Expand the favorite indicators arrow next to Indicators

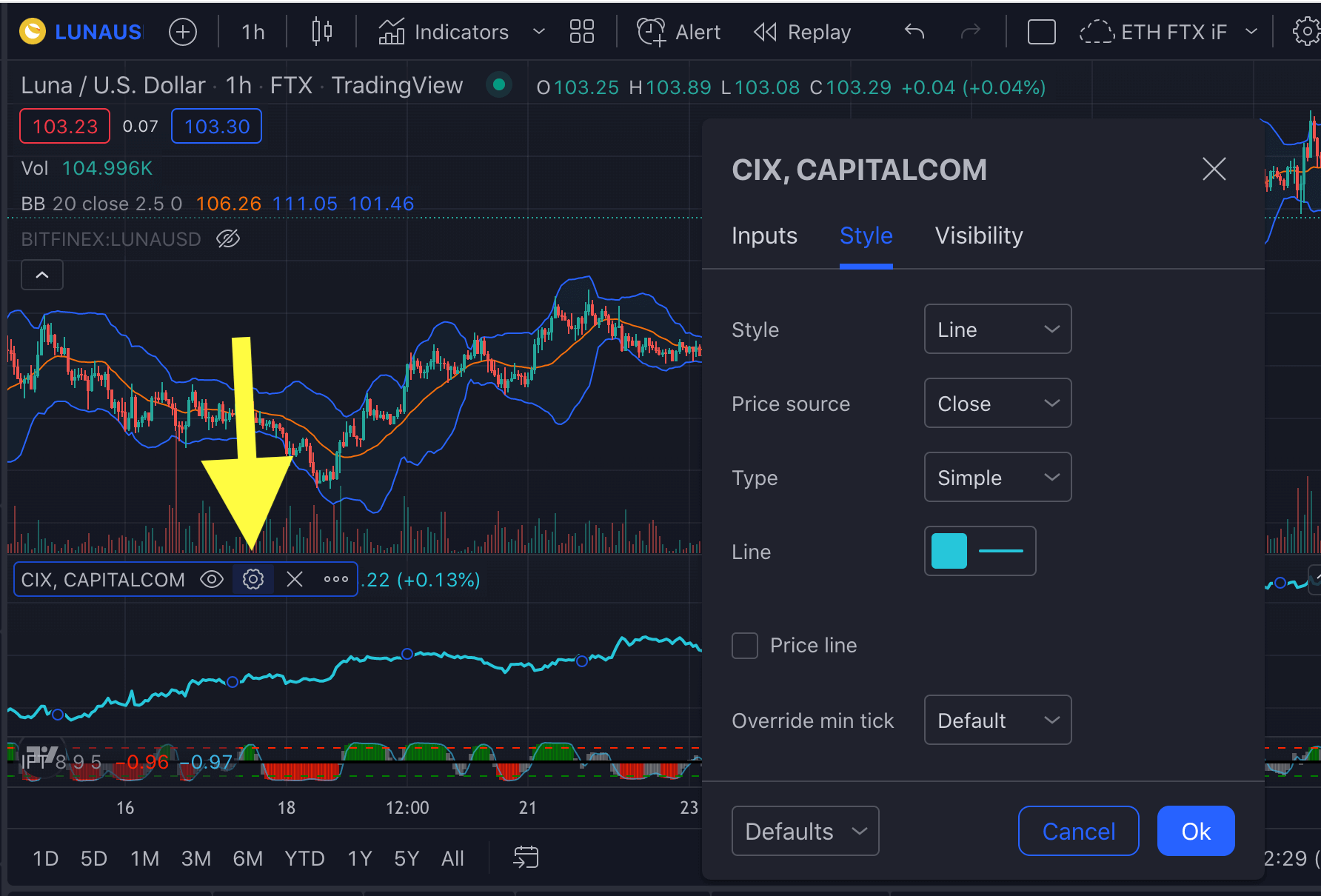pyautogui.click(x=539, y=32)
